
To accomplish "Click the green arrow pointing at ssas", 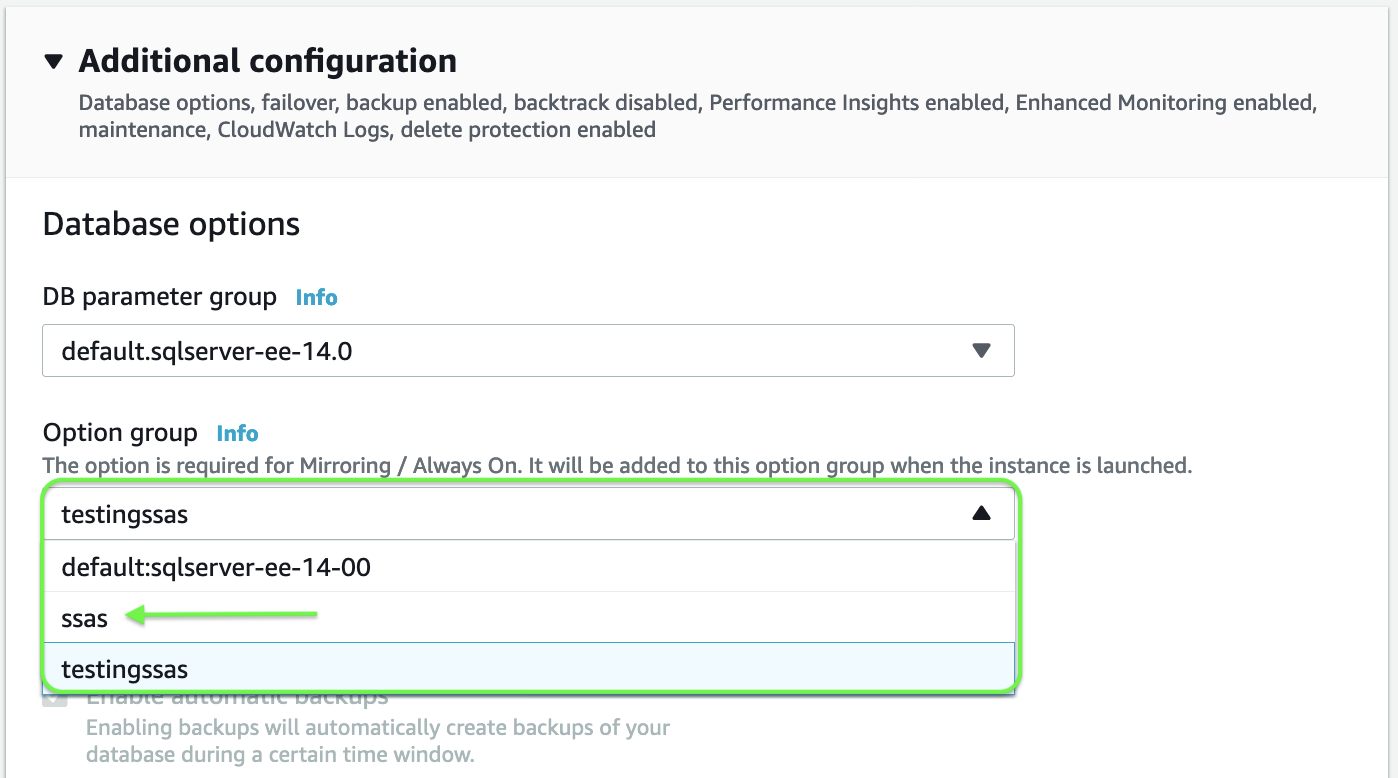I will click(x=222, y=617).
